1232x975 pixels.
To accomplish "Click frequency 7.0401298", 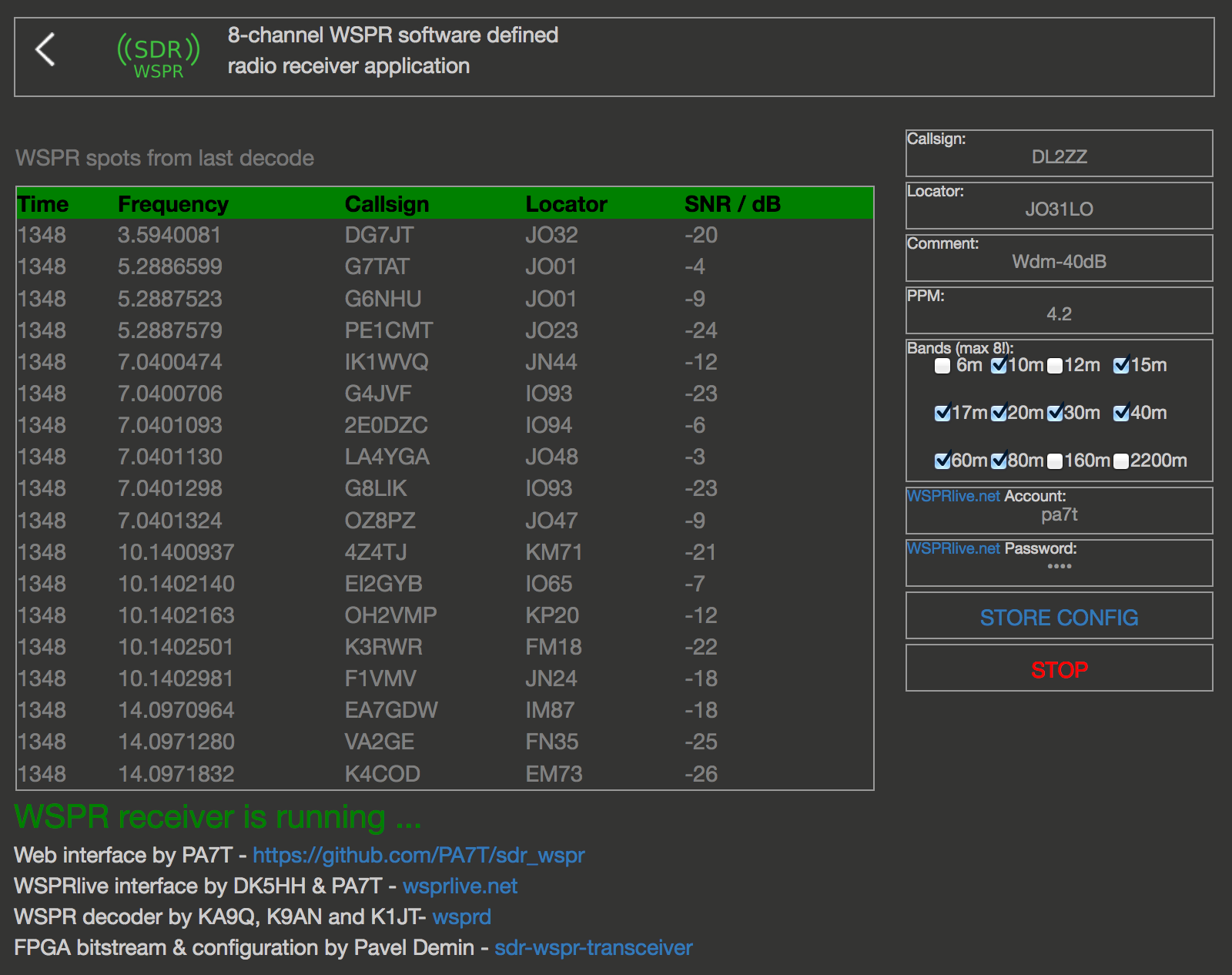I will (169, 488).
